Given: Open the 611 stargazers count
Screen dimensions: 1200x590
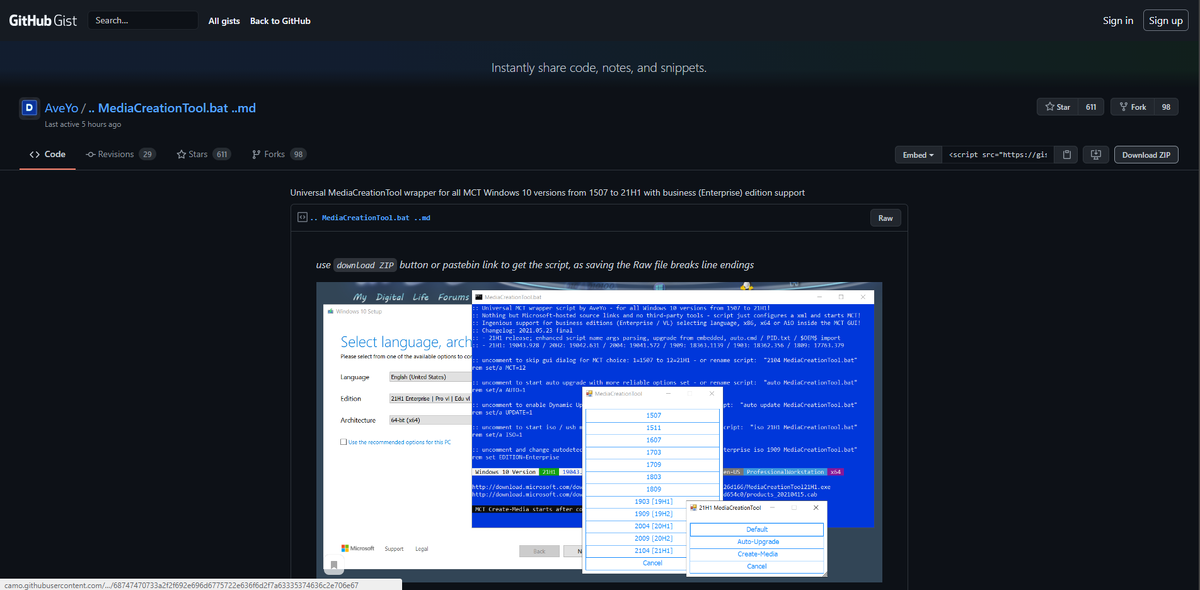Looking at the screenshot, I should click(1091, 107).
